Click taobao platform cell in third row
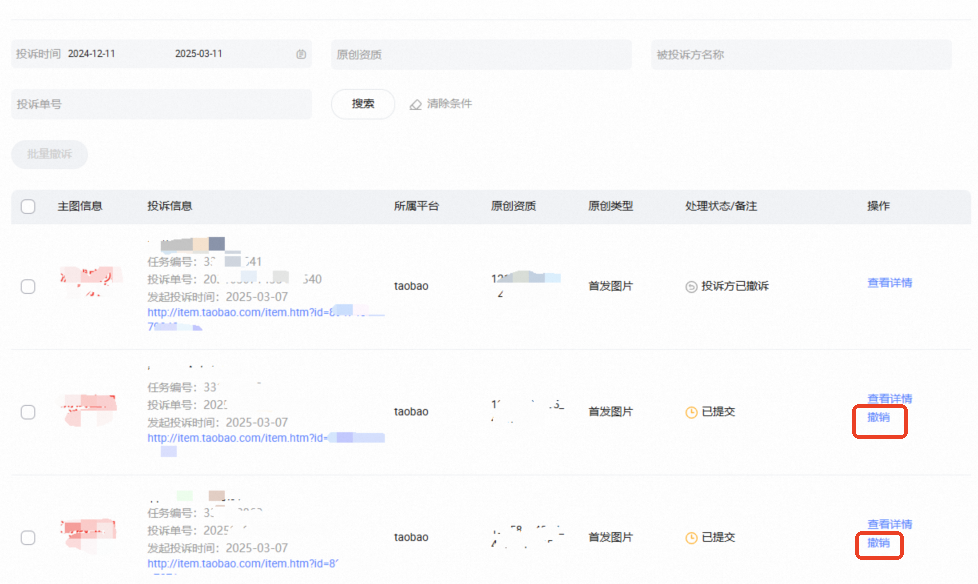Image resolution: width=978 pixels, height=584 pixels. [411, 537]
